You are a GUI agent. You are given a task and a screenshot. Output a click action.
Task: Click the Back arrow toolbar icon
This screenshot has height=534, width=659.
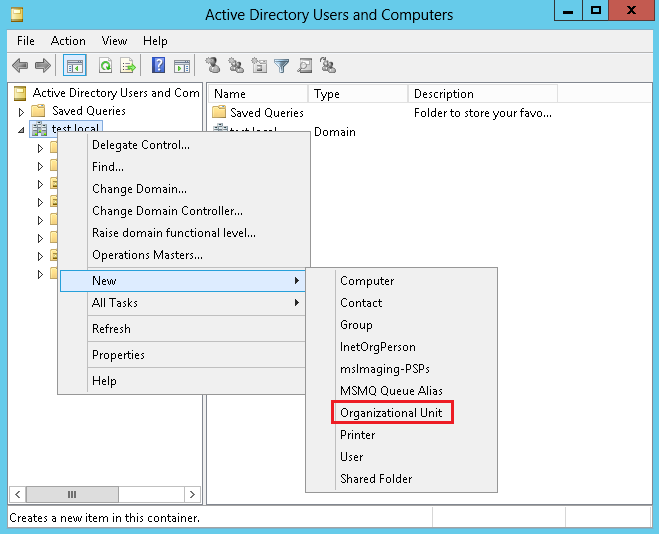(20, 66)
